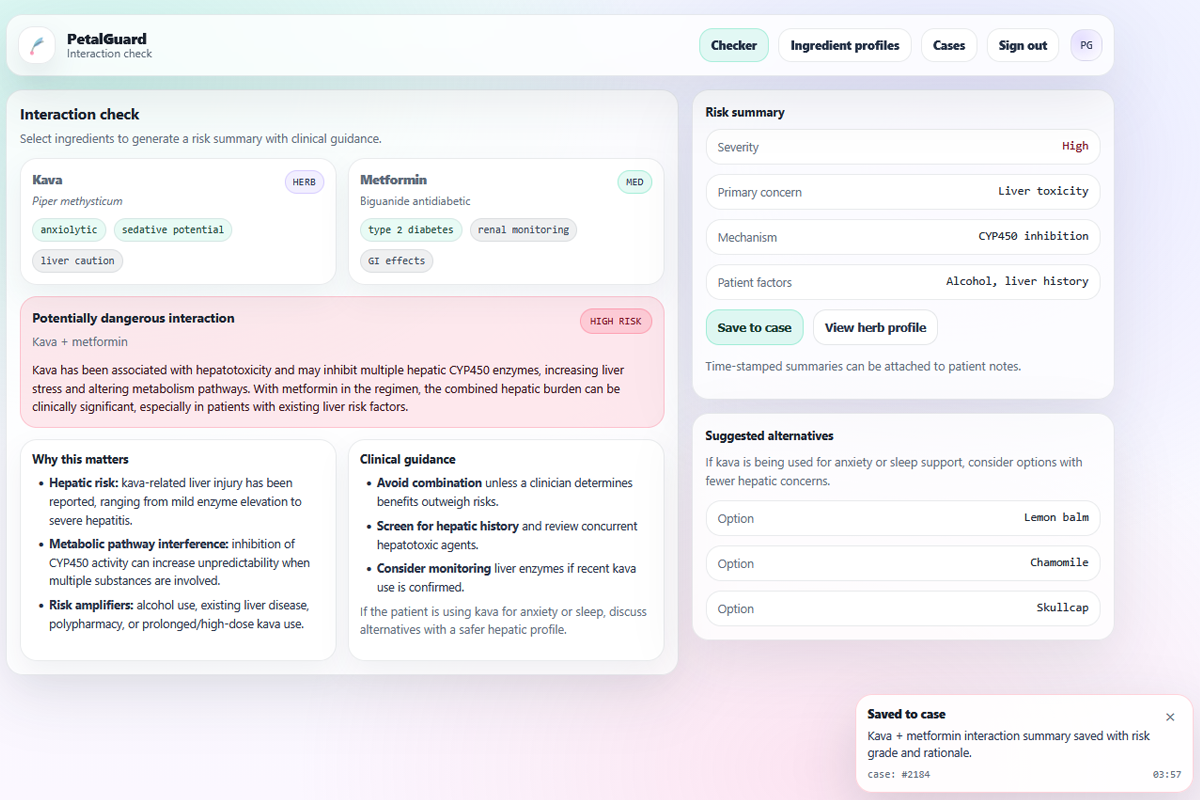Dismiss the Saved to case notification
This screenshot has width=1200, height=800.
(1170, 717)
